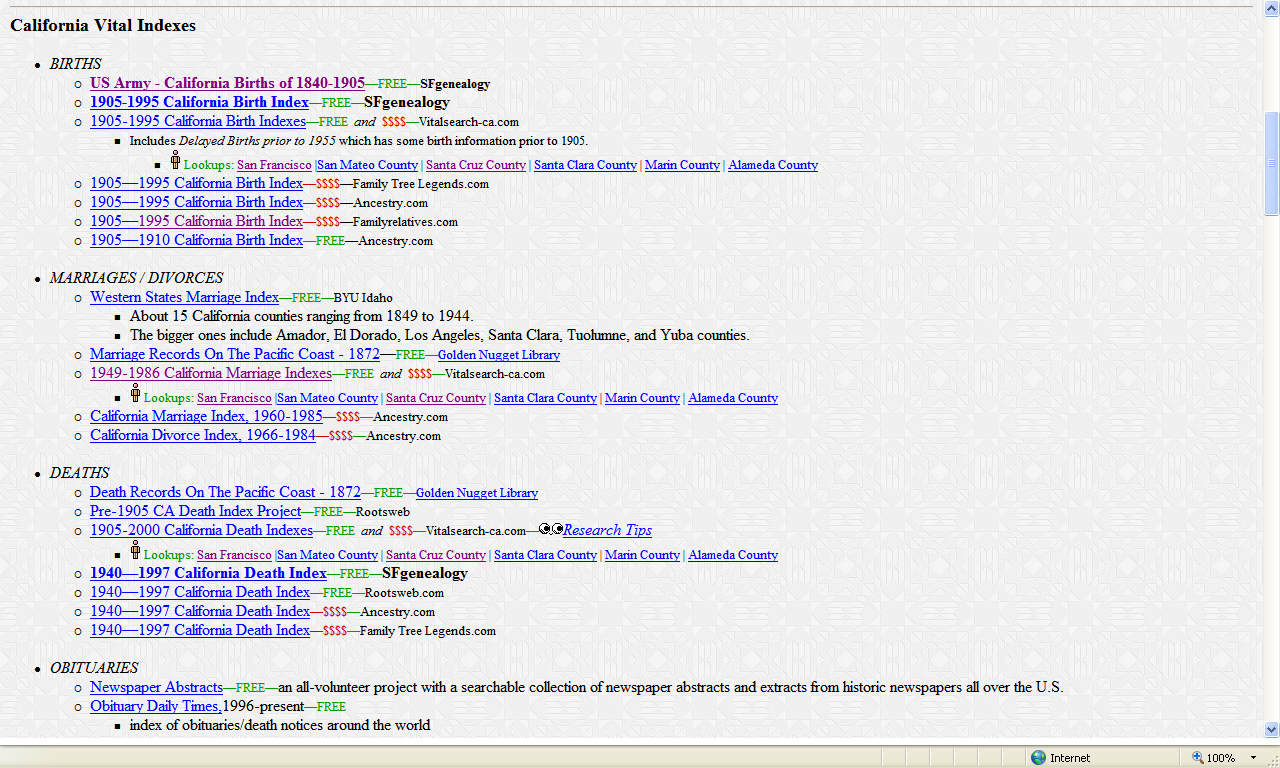Open Alameda County lookups under Deaths
The image size is (1280, 768).
point(733,555)
